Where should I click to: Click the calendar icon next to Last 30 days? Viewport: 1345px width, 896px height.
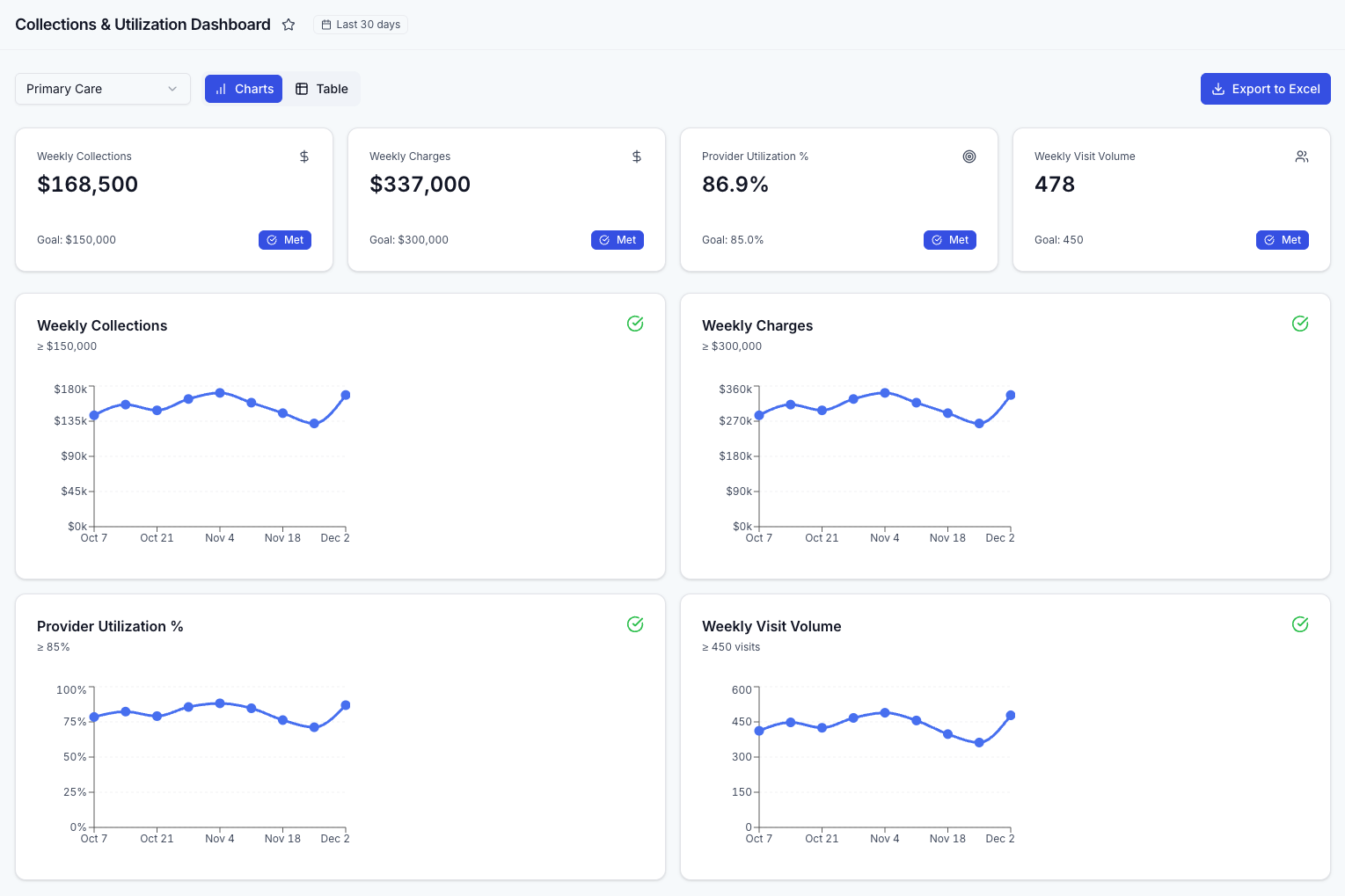click(326, 25)
